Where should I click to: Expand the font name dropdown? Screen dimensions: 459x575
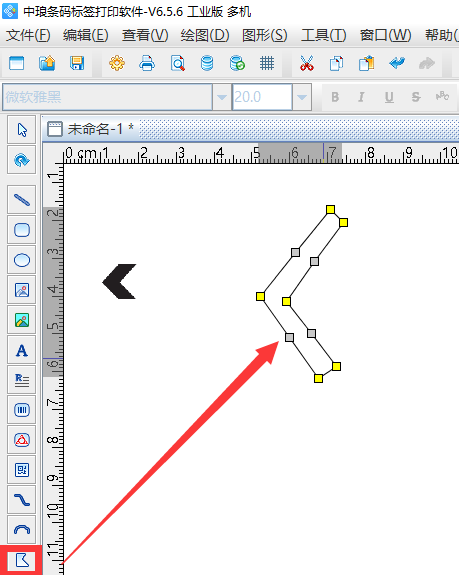[x=222, y=97]
